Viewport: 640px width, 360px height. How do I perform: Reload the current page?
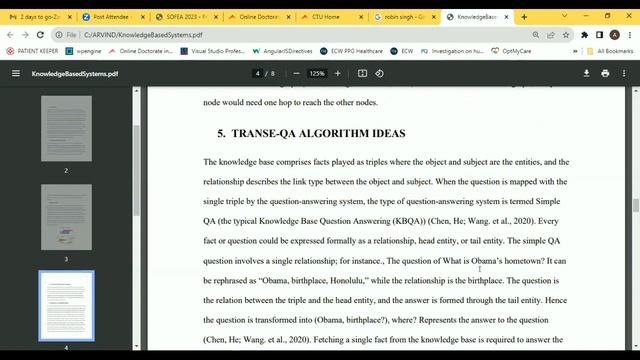[x=40, y=35]
